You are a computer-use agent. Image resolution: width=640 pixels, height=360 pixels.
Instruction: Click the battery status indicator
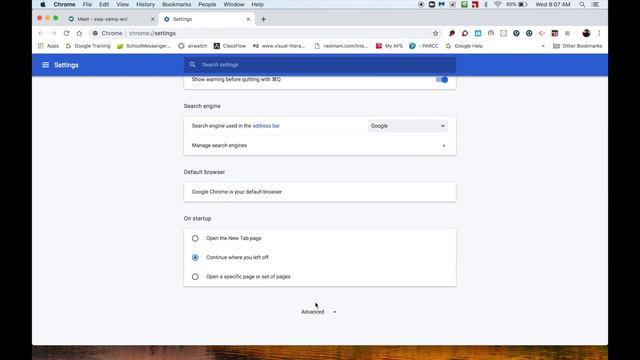coord(517,4)
